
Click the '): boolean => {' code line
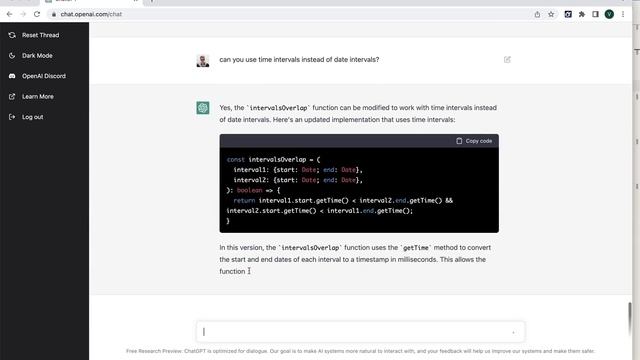click(253, 190)
